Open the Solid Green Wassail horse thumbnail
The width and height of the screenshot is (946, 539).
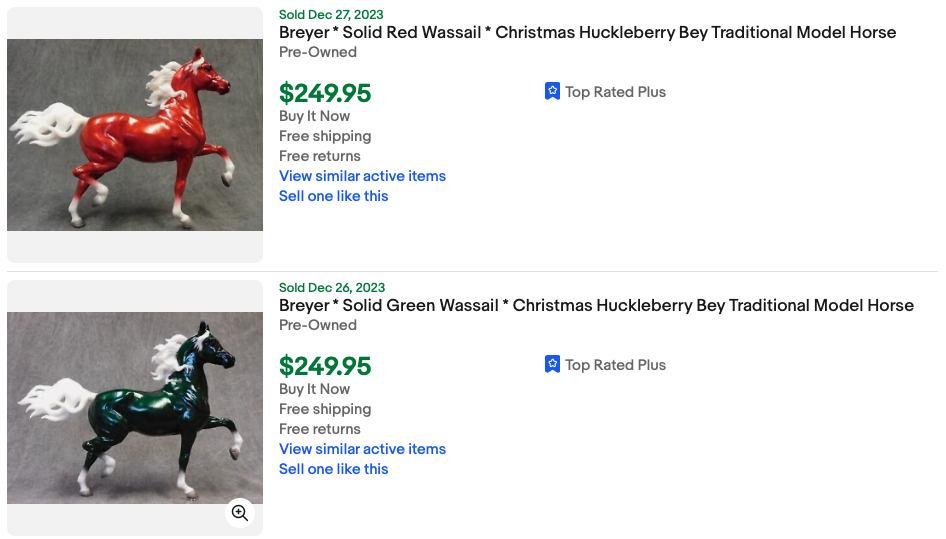point(135,408)
